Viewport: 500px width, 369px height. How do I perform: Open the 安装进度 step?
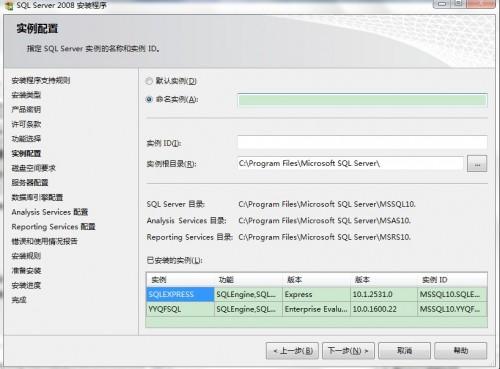click(26, 285)
